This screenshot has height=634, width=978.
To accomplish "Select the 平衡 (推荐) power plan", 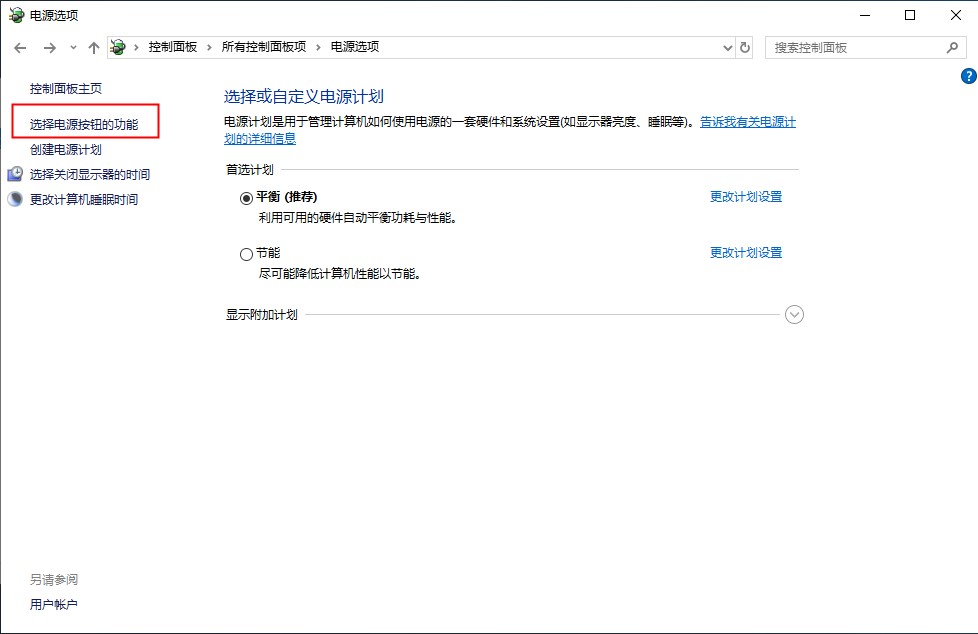I will 247,198.
